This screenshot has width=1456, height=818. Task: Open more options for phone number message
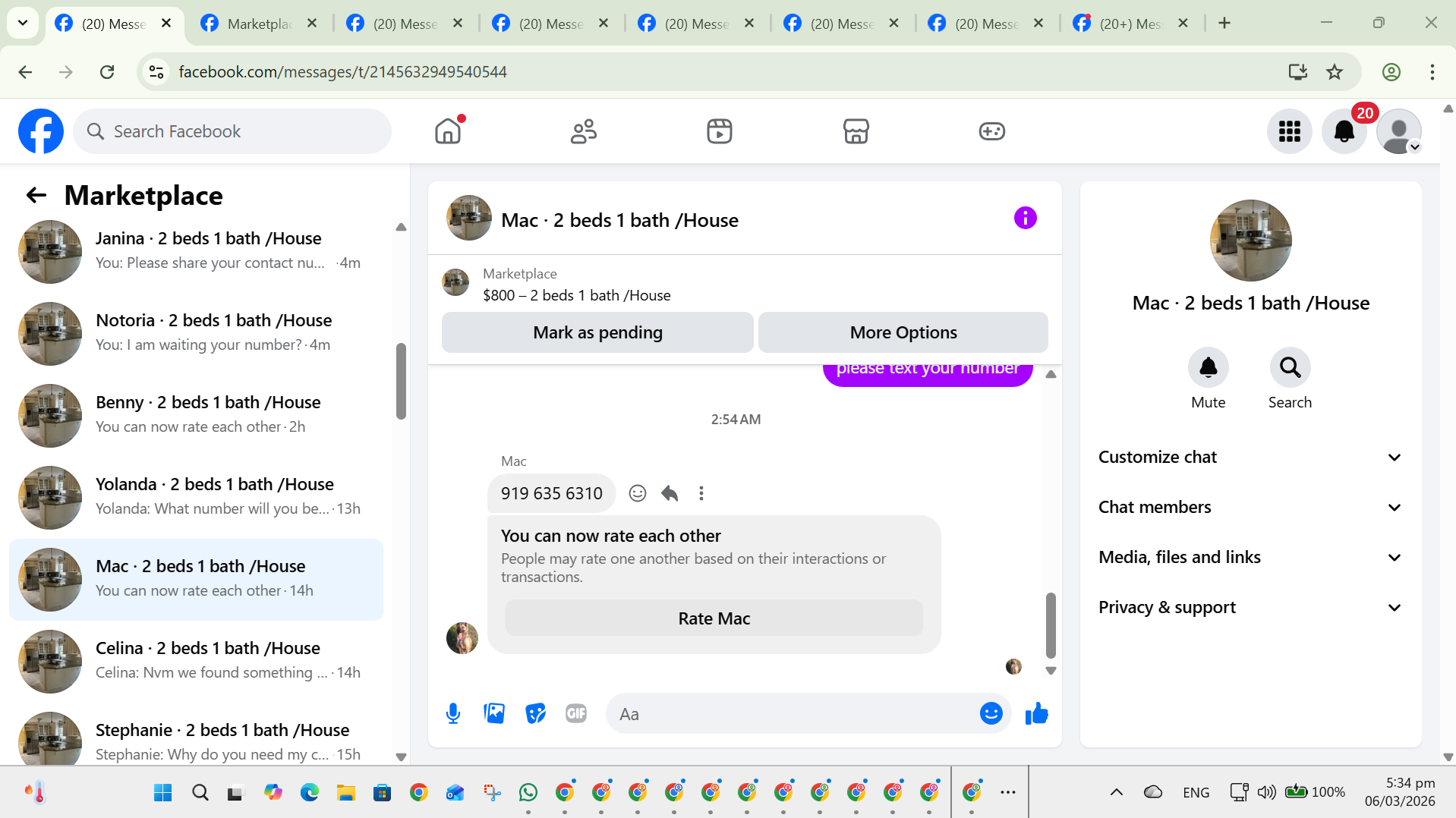coord(701,493)
